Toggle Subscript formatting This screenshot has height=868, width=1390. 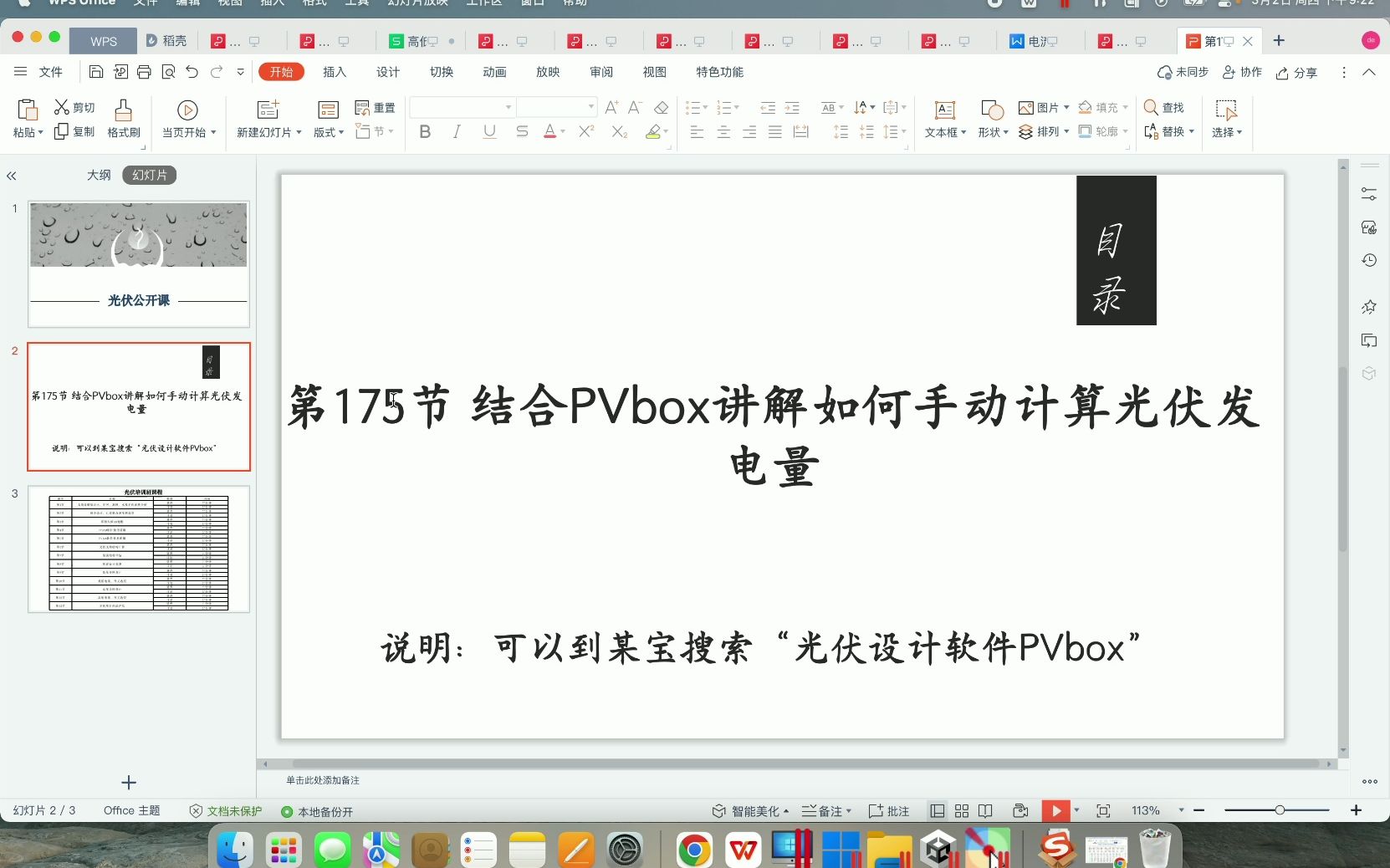(619, 131)
